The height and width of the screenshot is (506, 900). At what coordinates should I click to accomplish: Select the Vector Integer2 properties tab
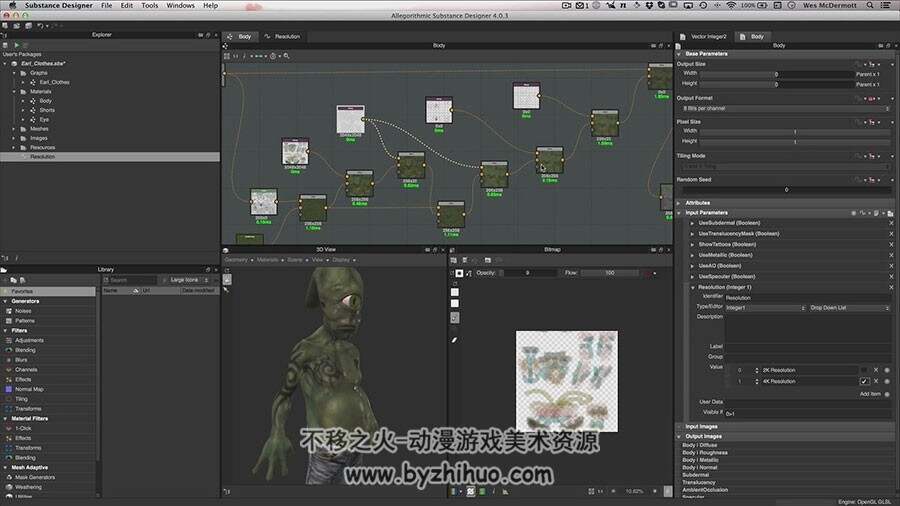704,36
